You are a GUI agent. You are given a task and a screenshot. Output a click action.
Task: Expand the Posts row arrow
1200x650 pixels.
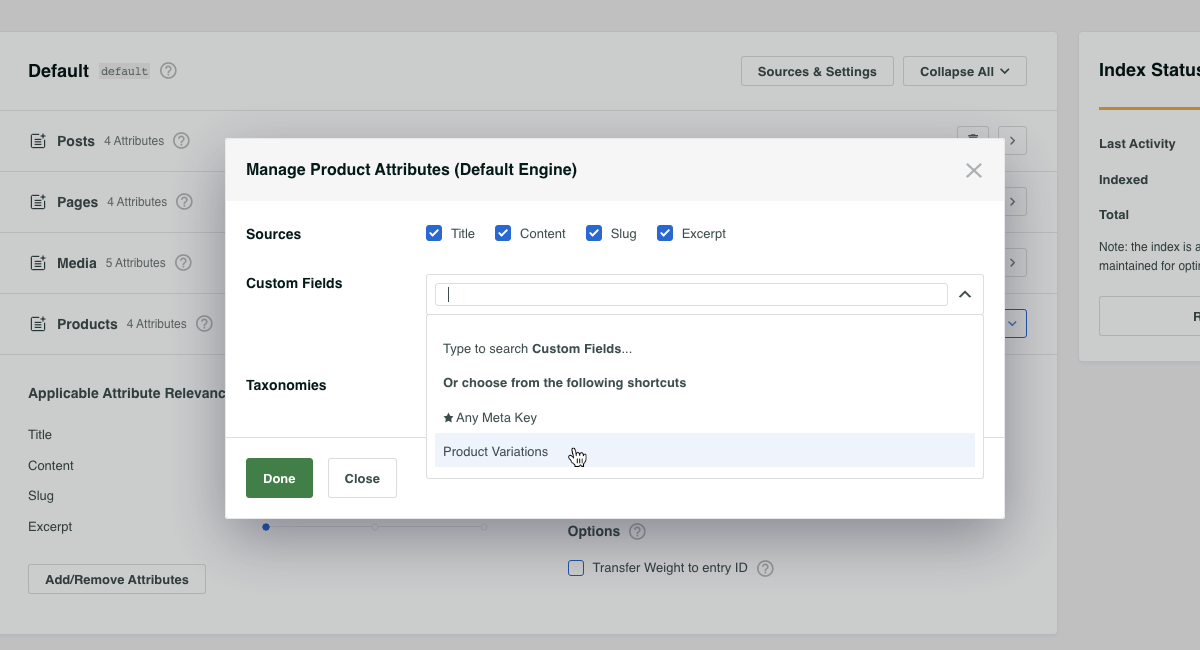(x=1012, y=141)
